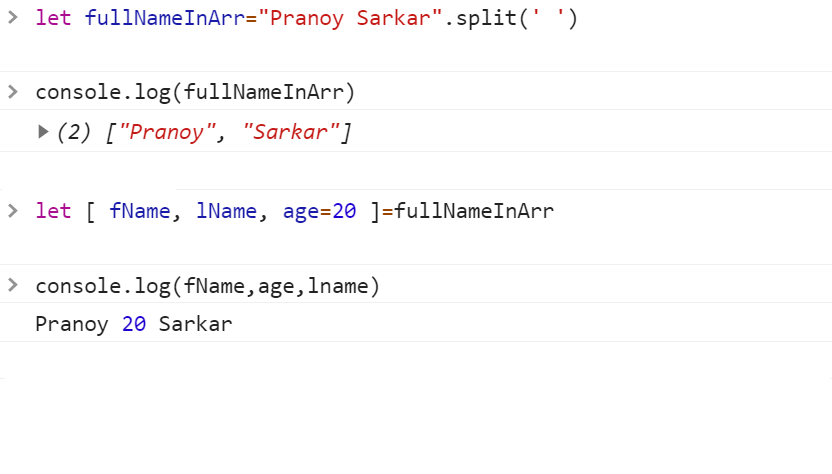Viewport: 832px width, 474px height.
Task: Click the age=20 default value text
Action: tap(319, 211)
